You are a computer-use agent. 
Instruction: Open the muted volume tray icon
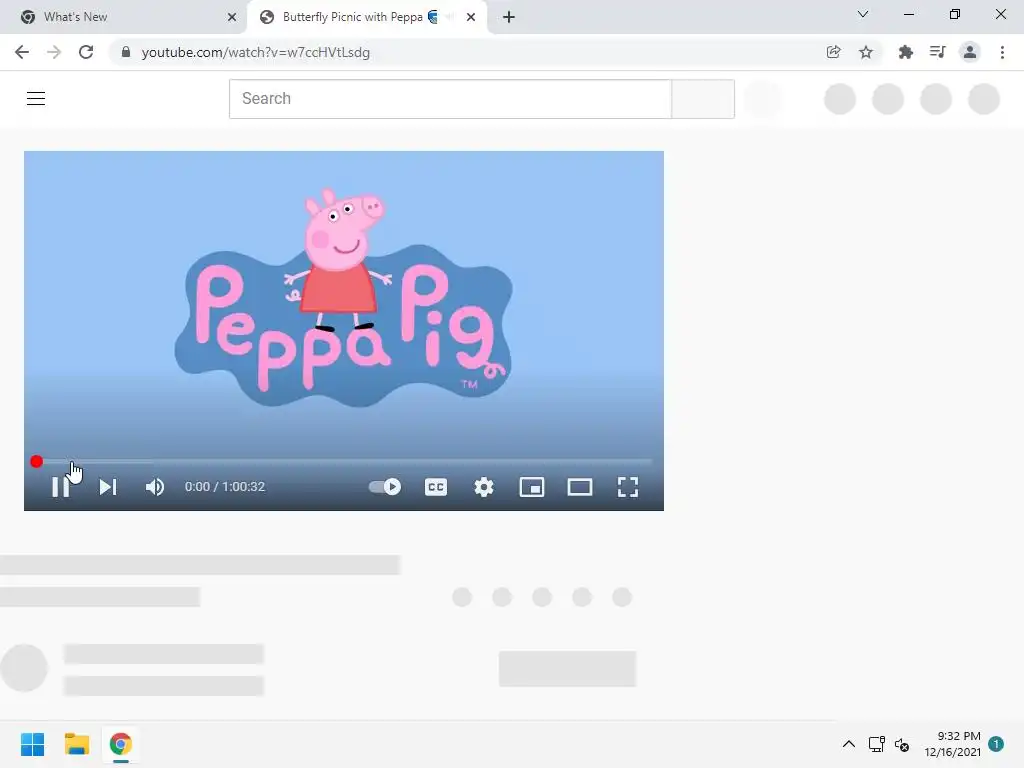coord(902,744)
